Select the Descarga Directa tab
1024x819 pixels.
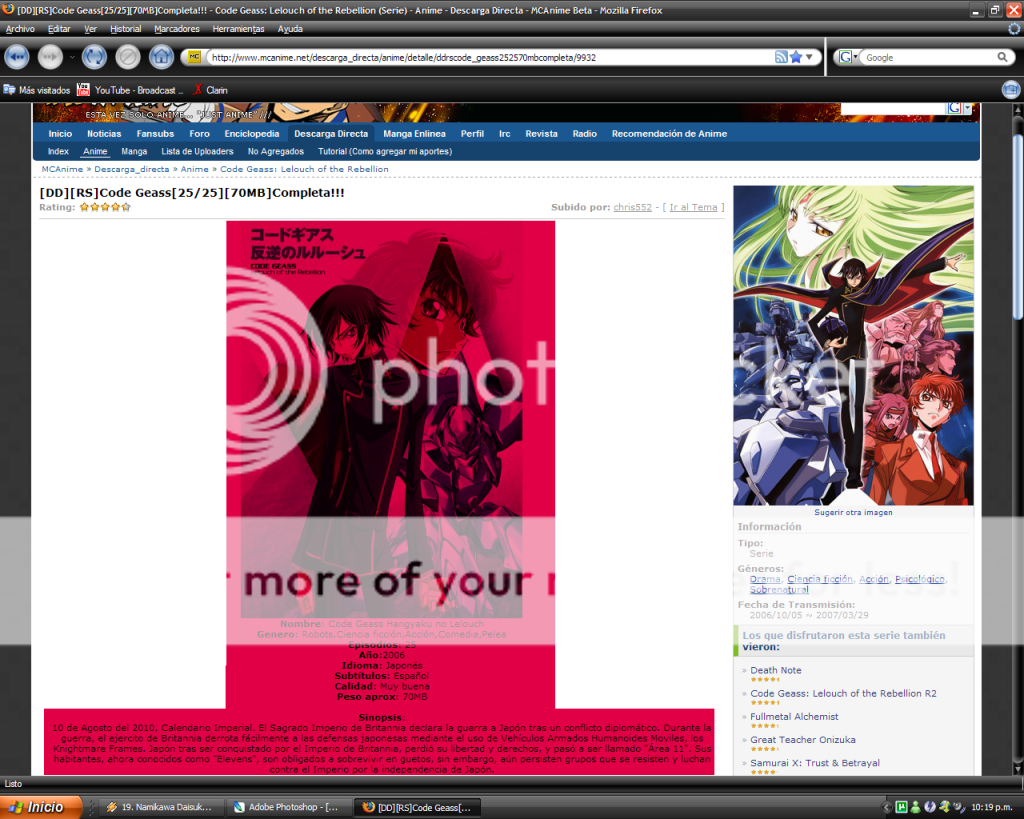[x=331, y=134]
